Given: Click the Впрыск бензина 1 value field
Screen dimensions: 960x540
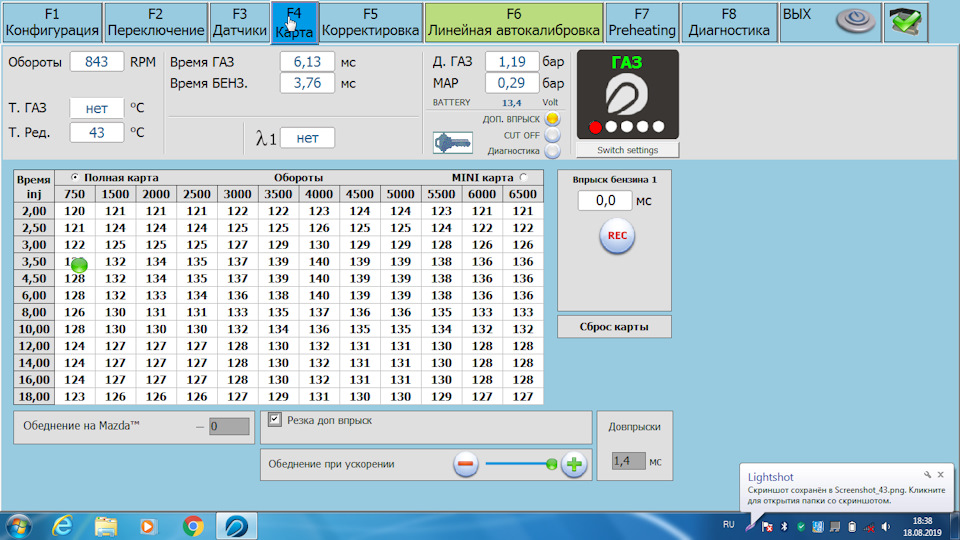Looking at the screenshot, I should click(605, 201).
